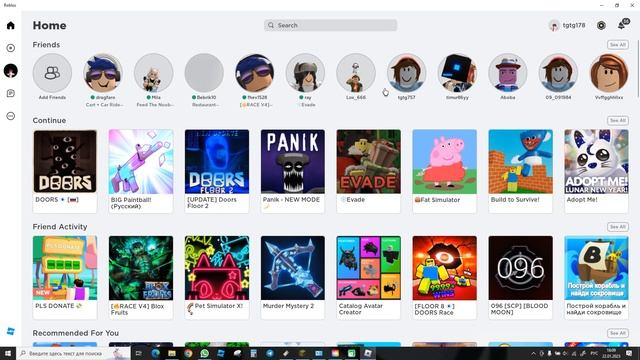The width and height of the screenshot is (640, 360).
Task: Expand the system tray hidden icons chevron
Action: [533, 353]
